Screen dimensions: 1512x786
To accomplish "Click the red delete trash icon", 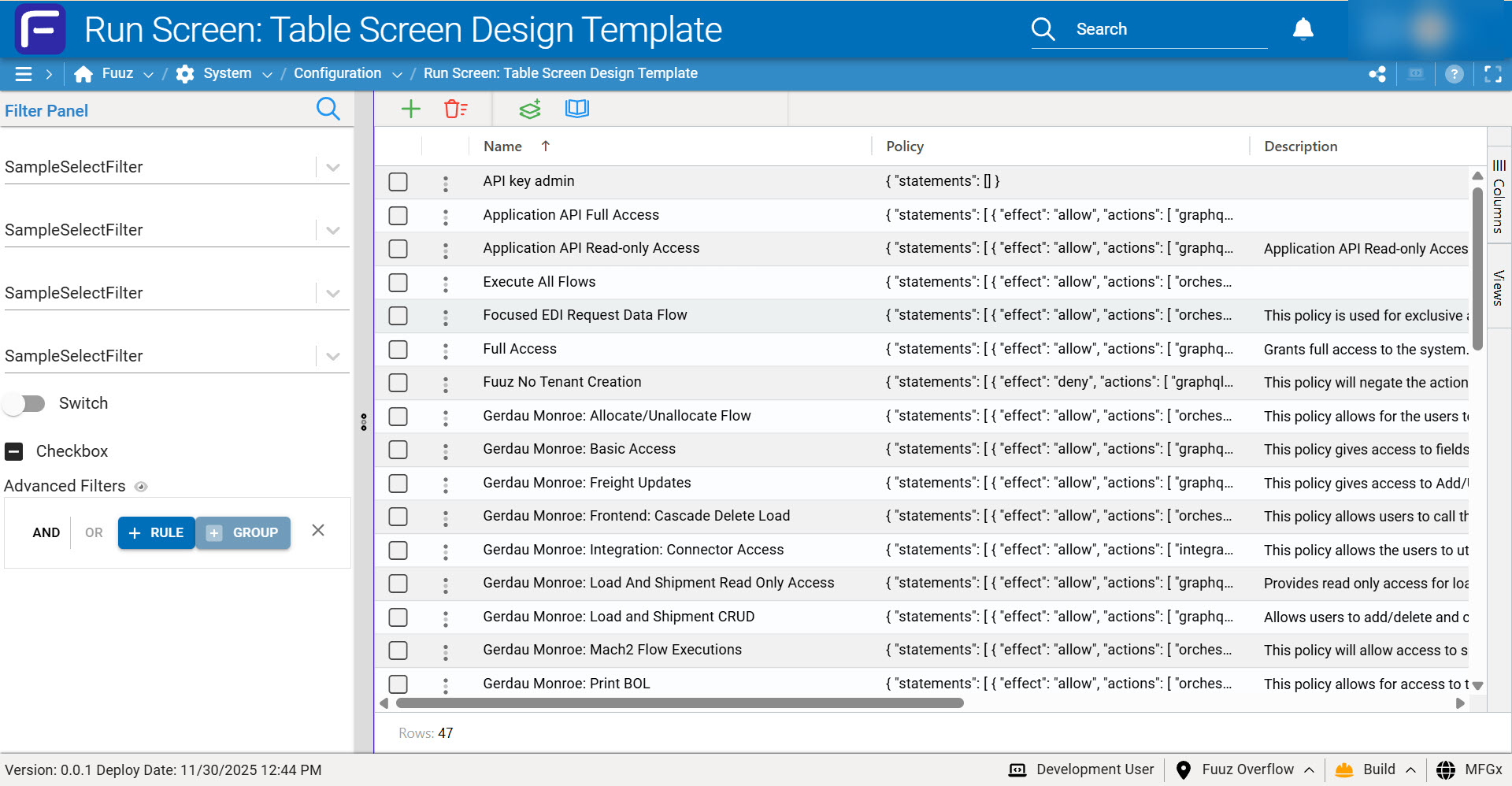I will (455, 109).
